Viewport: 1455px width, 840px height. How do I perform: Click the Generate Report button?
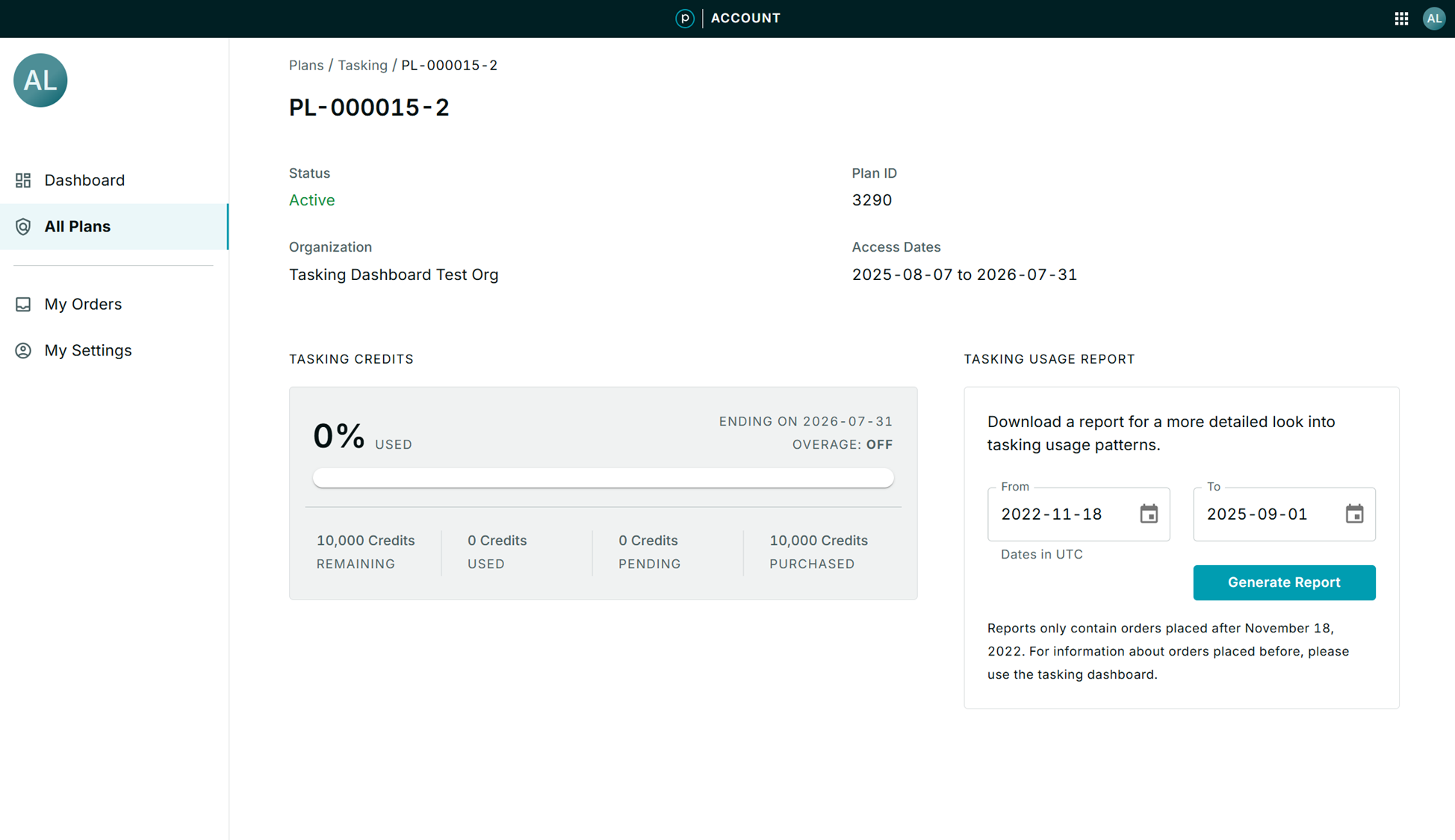(x=1283, y=582)
